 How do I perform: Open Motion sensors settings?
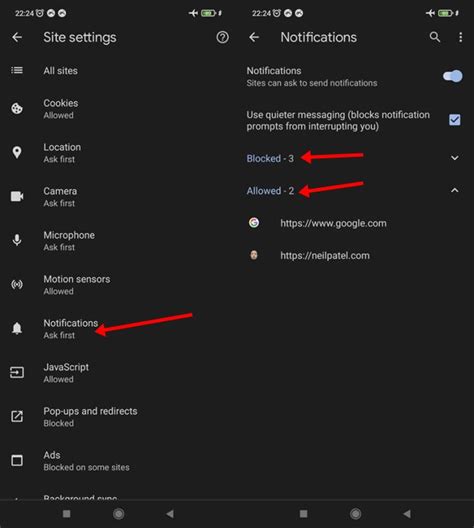click(118, 285)
